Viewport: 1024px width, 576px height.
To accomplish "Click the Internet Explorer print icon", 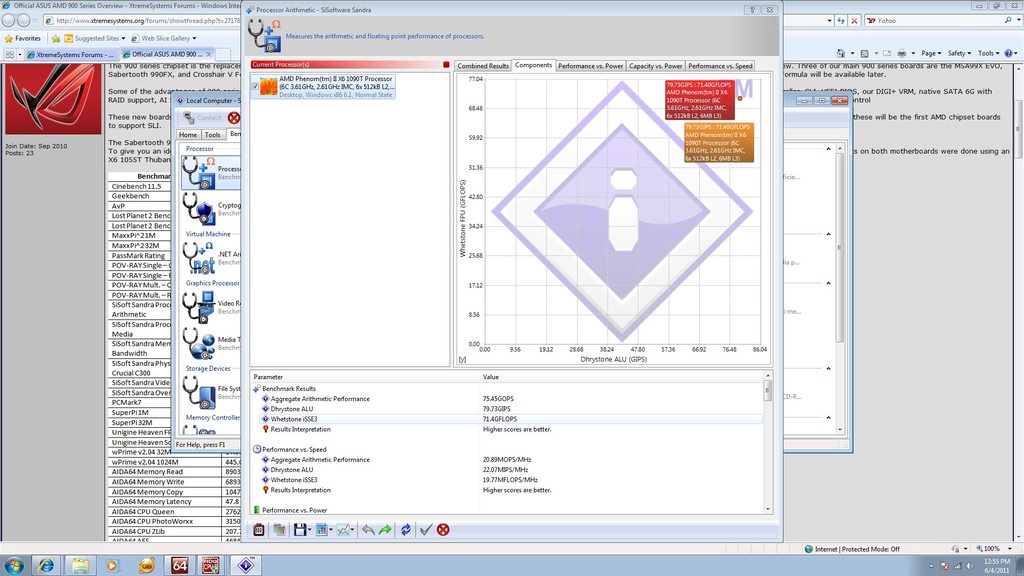I will tap(901, 53).
